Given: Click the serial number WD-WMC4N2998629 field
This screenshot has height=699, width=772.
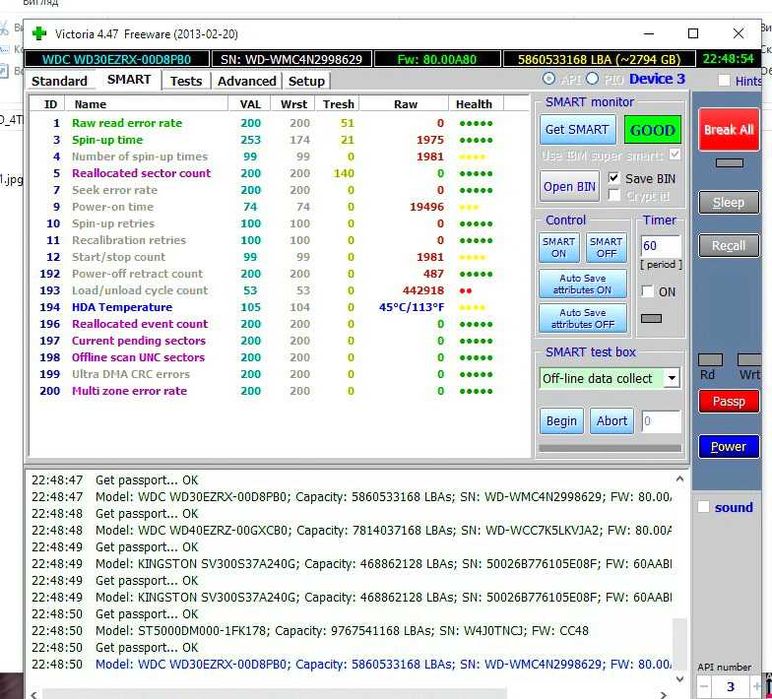Looking at the screenshot, I should coord(291,59).
